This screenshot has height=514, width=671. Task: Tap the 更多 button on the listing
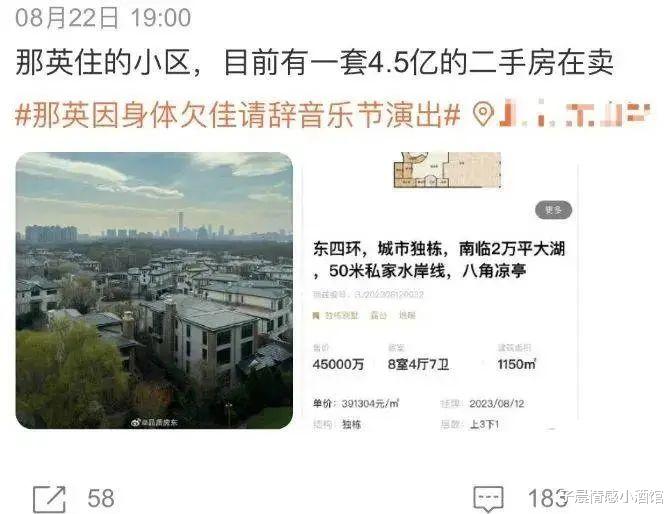pyautogui.click(x=553, y=210)
